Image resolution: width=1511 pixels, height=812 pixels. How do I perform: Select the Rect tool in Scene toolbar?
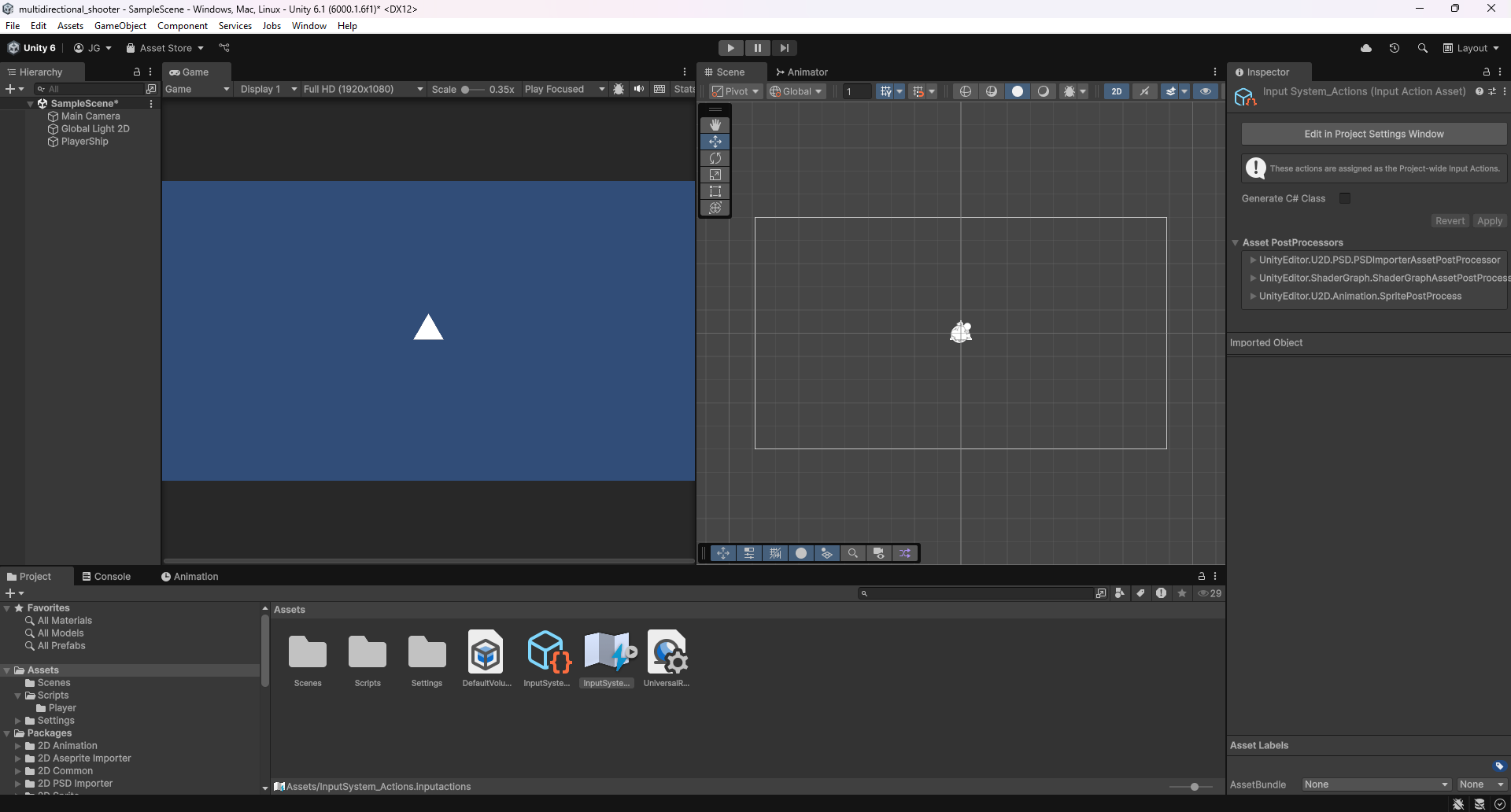pyautogui.click(x=715, y=191)
